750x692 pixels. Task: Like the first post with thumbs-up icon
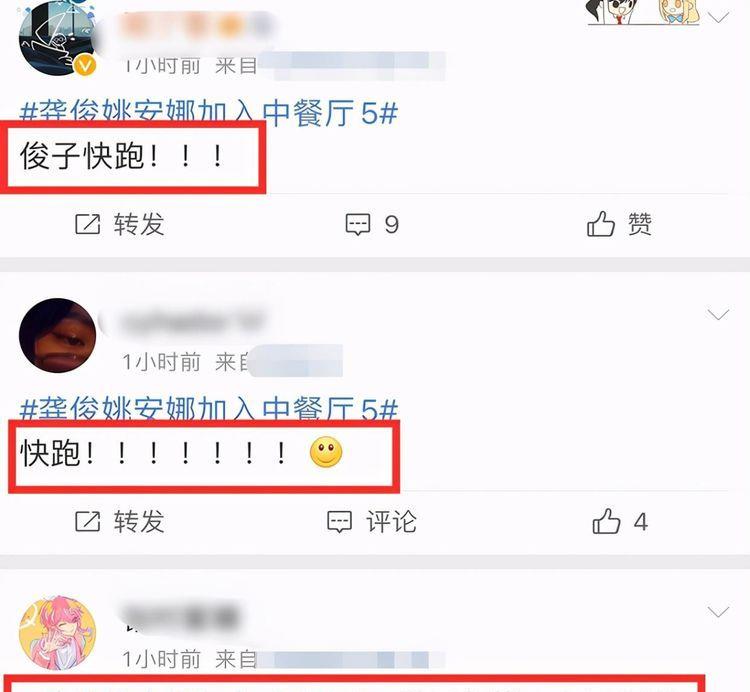tap(600, 224)
